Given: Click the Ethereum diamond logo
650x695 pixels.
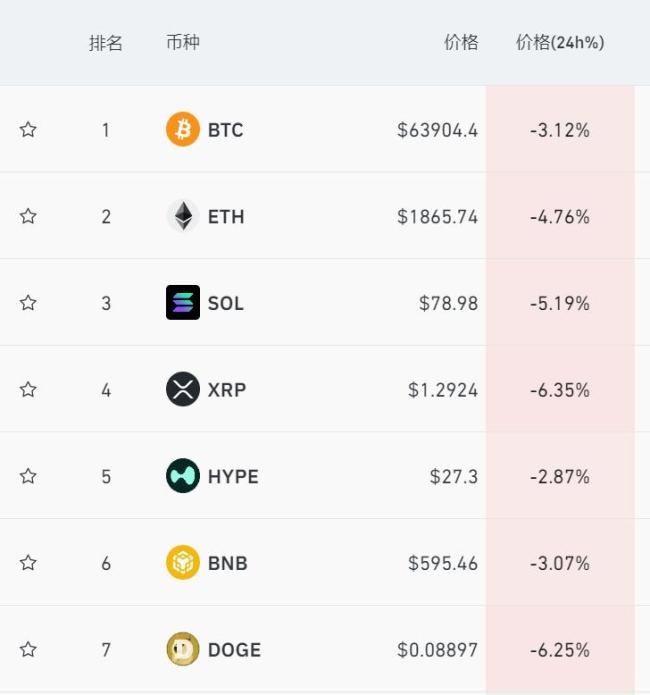Looking at the screenshot, I should 183,216.
